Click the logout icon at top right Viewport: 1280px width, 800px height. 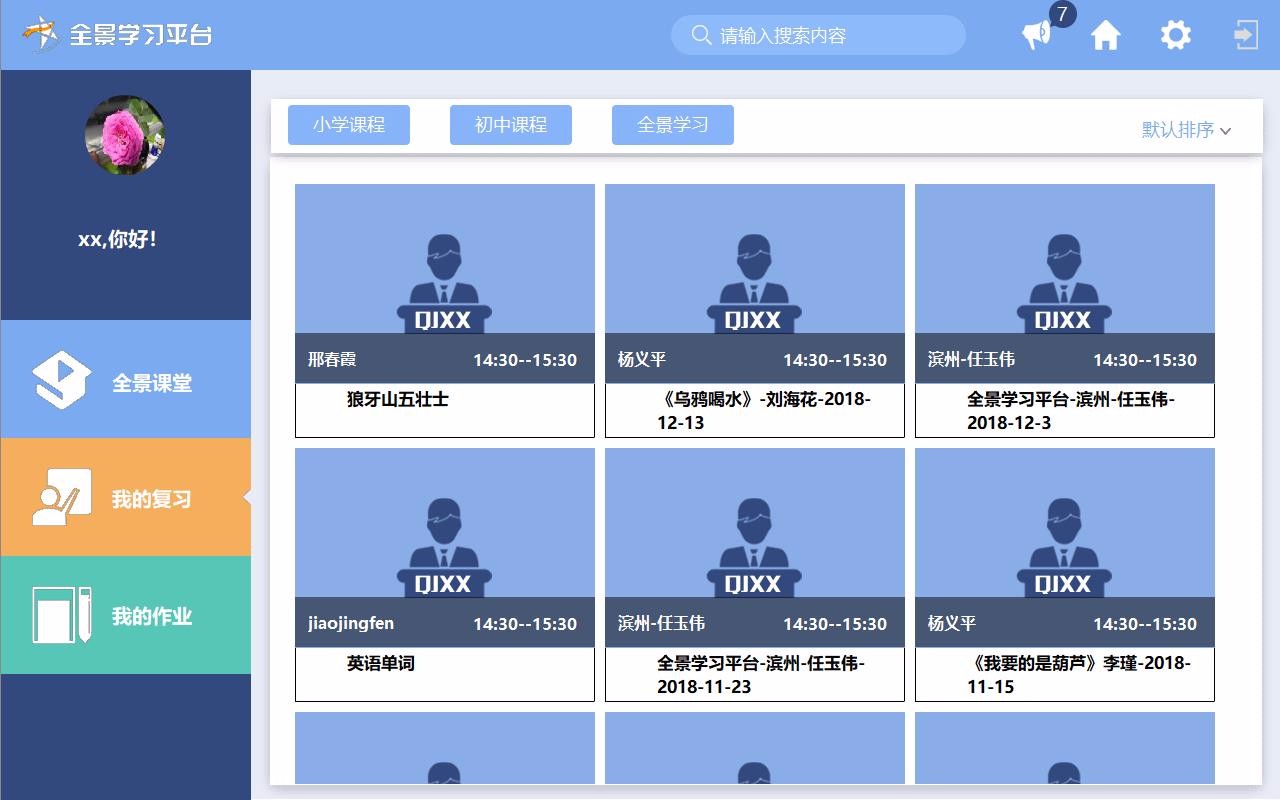pos(1243,35)
